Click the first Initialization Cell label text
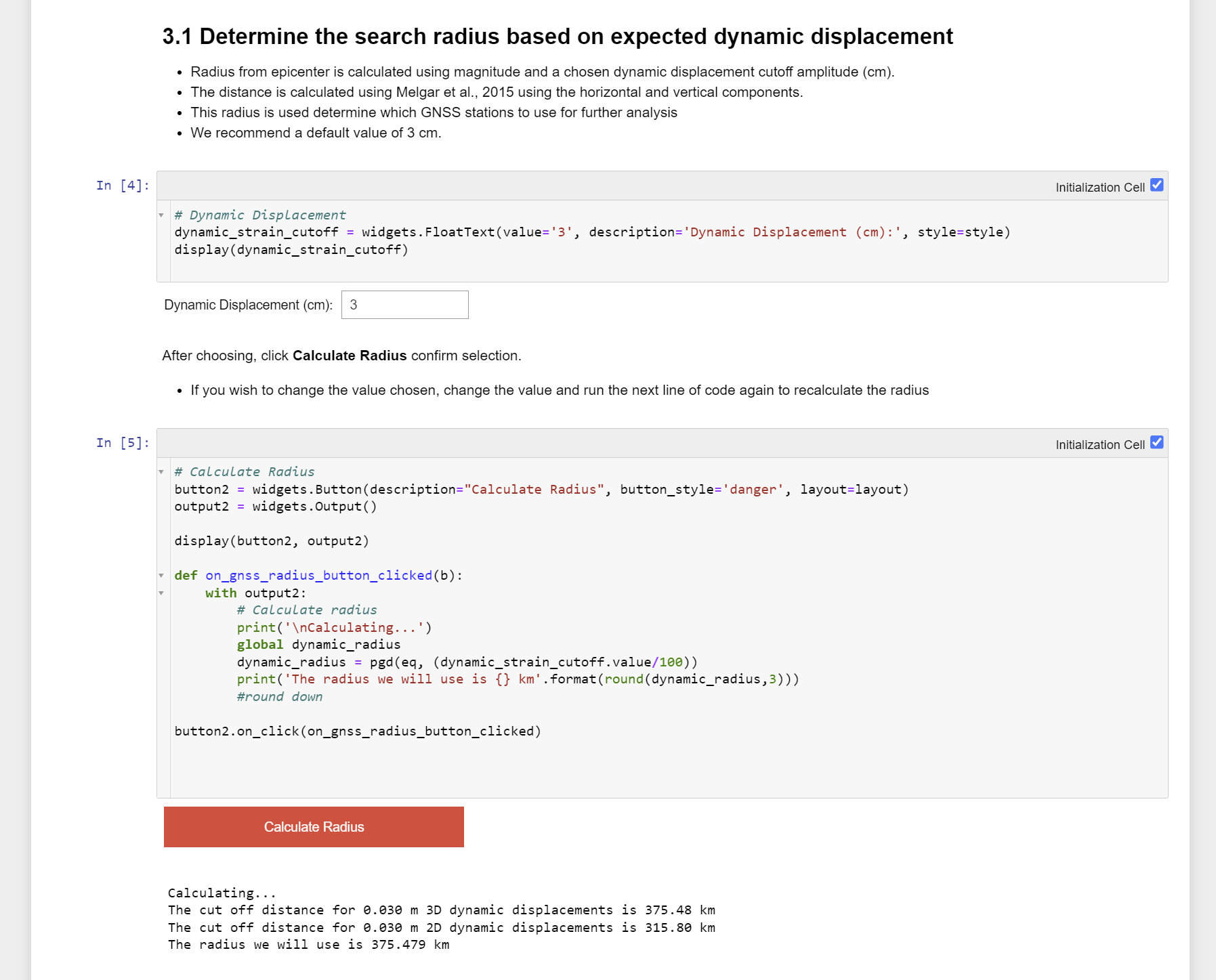The width and height of the screenshot is (1216, 980). point(1099,187)
